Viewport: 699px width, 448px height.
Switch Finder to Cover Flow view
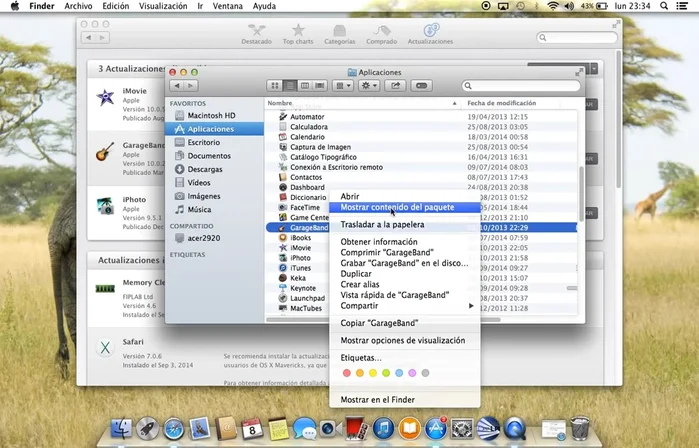pos(320,86)
